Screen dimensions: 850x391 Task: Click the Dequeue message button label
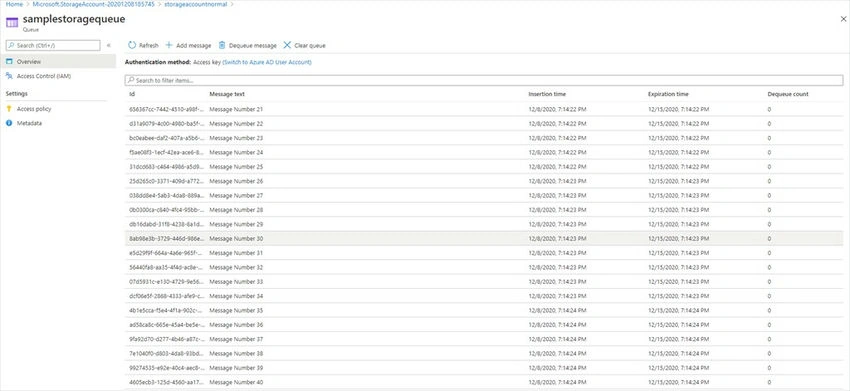point(253,46)
